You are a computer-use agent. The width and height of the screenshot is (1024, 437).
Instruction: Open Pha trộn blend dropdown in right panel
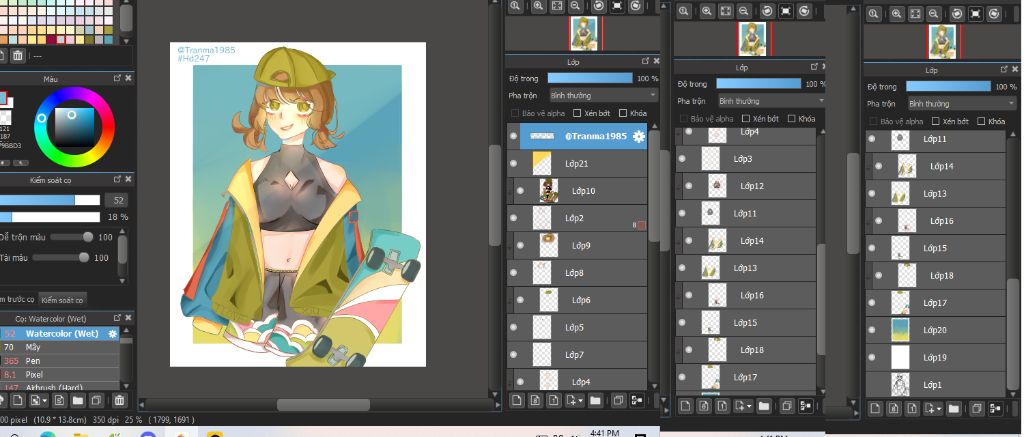(x=962, y=103)
